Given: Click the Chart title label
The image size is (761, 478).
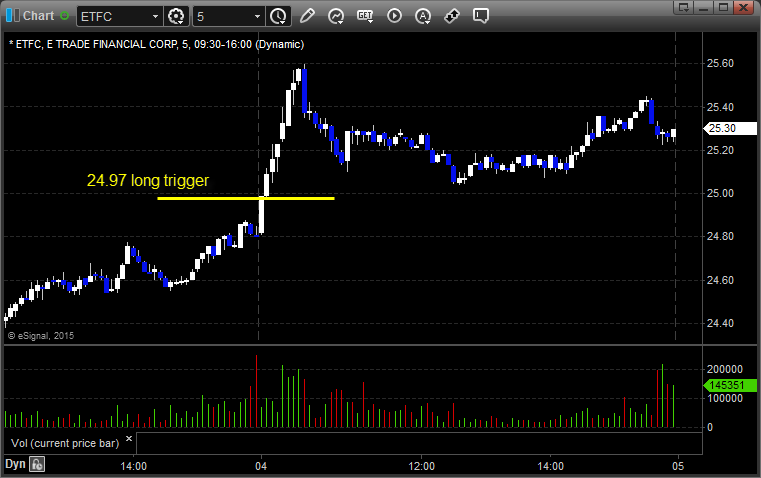Looking at the screenshot, I should (x=39, y=16).
